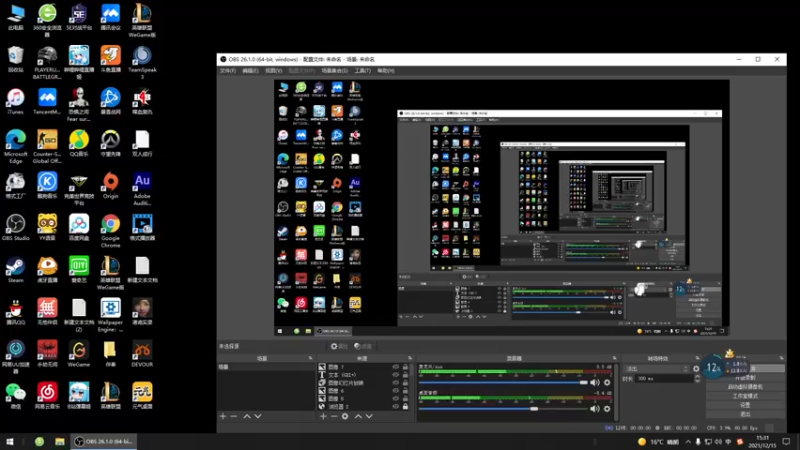Open the scene transition type dropdown (淡出)
The image size is (800, 450).
[x=657, y=368]
